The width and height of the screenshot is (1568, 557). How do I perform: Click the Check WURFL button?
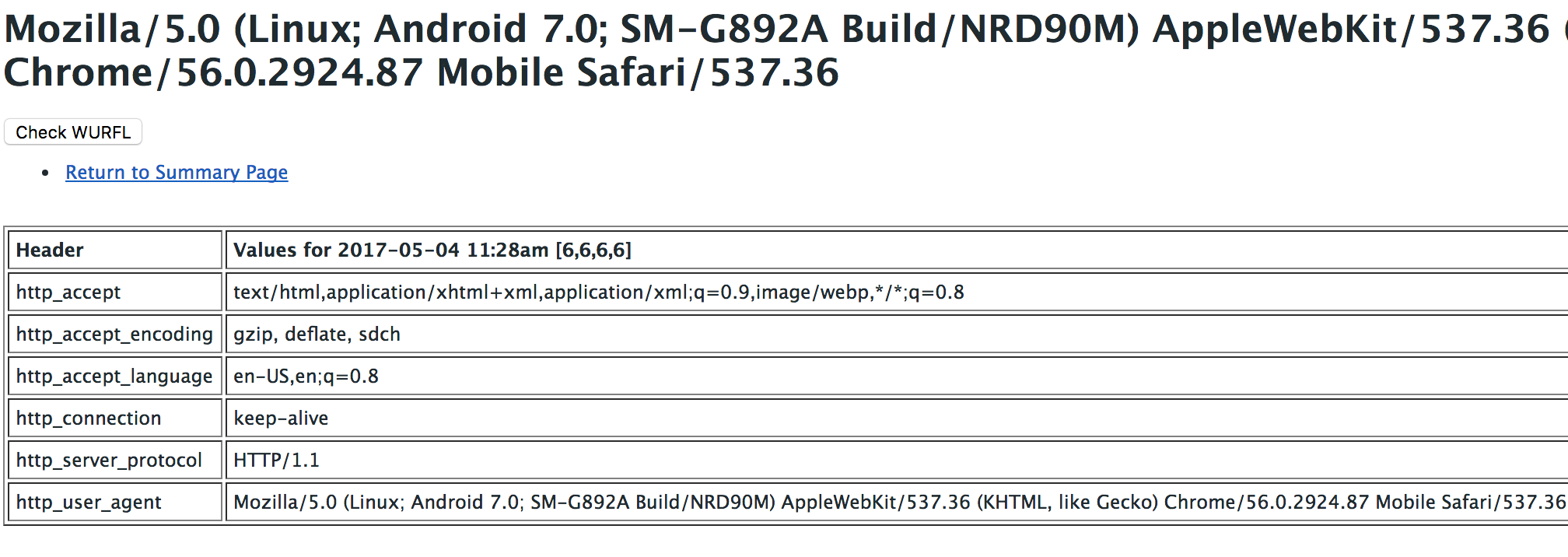73,132
